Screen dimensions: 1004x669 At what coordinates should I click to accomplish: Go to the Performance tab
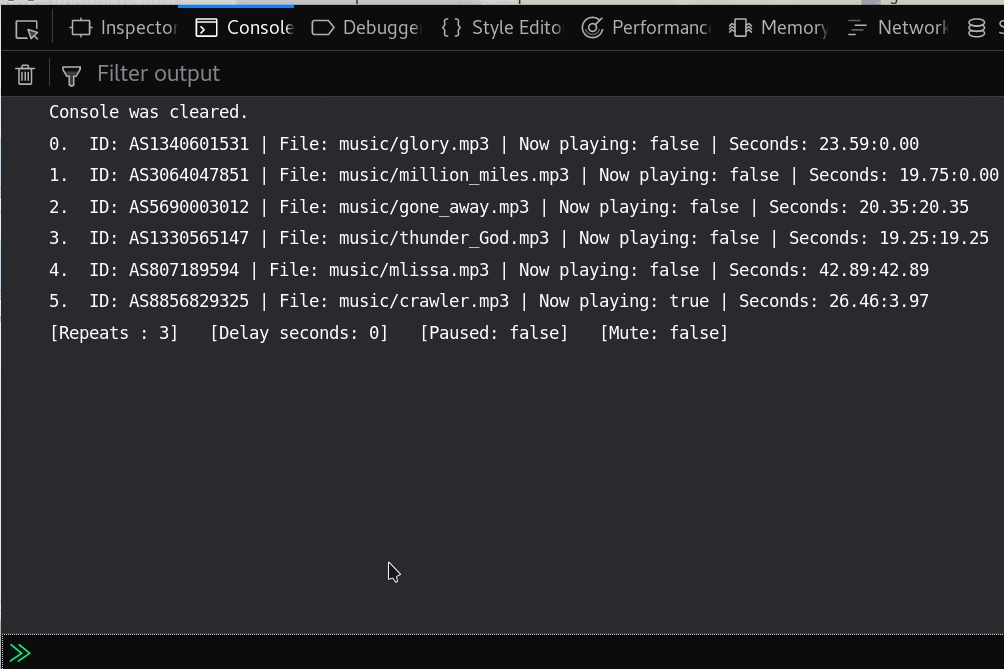pos(646,28)
